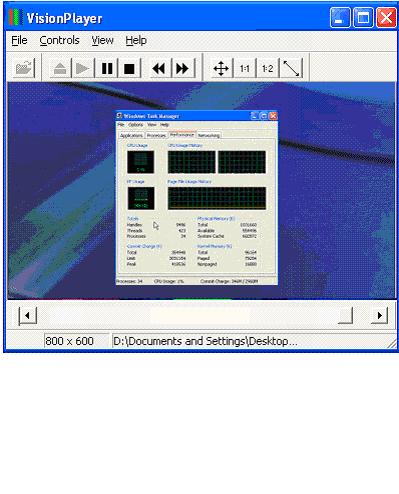Image resolution: width=399 pixels, height=494 pixels.
Task: Open the Help menu
Action: [x=136, y=40]
